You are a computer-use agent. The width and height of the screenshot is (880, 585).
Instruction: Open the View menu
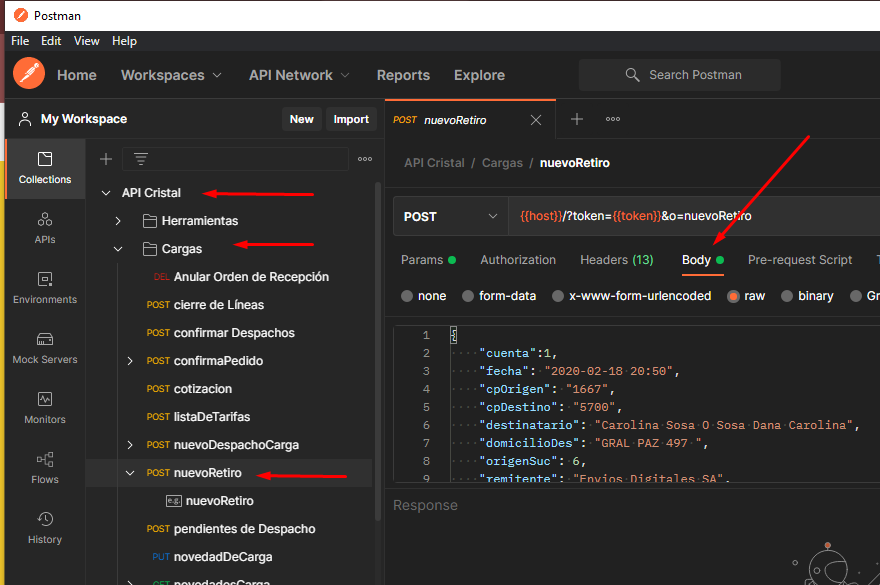click(86, 41)
